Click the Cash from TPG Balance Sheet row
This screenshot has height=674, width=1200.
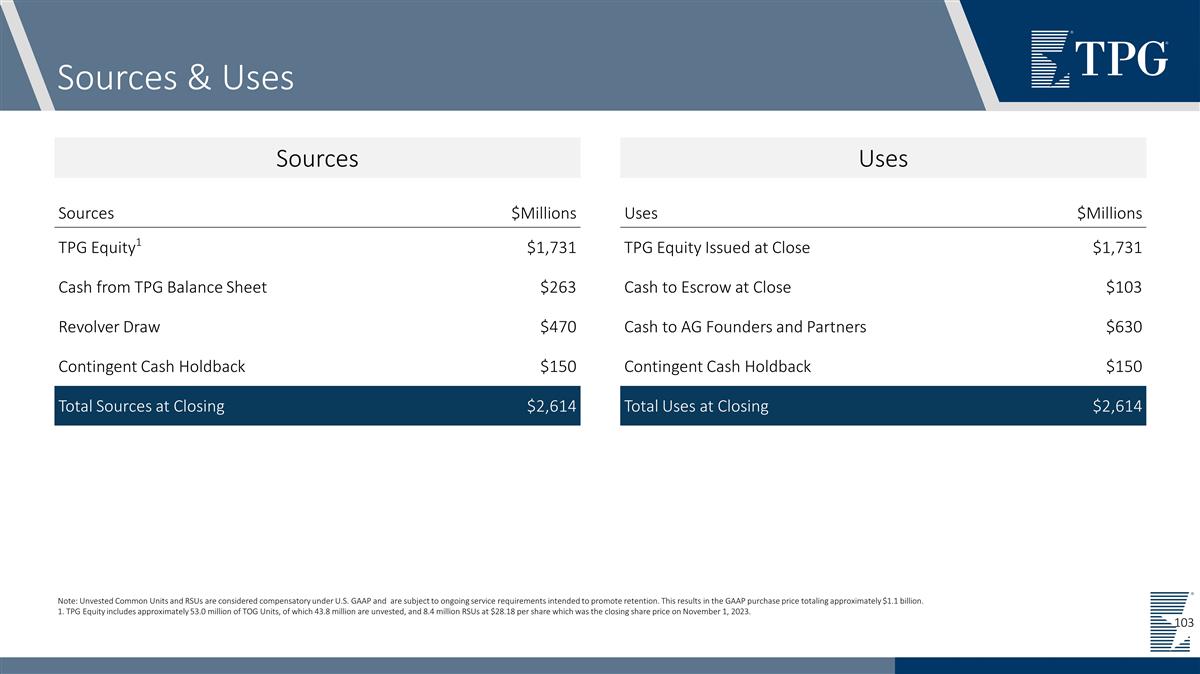[x=163, y=287]
